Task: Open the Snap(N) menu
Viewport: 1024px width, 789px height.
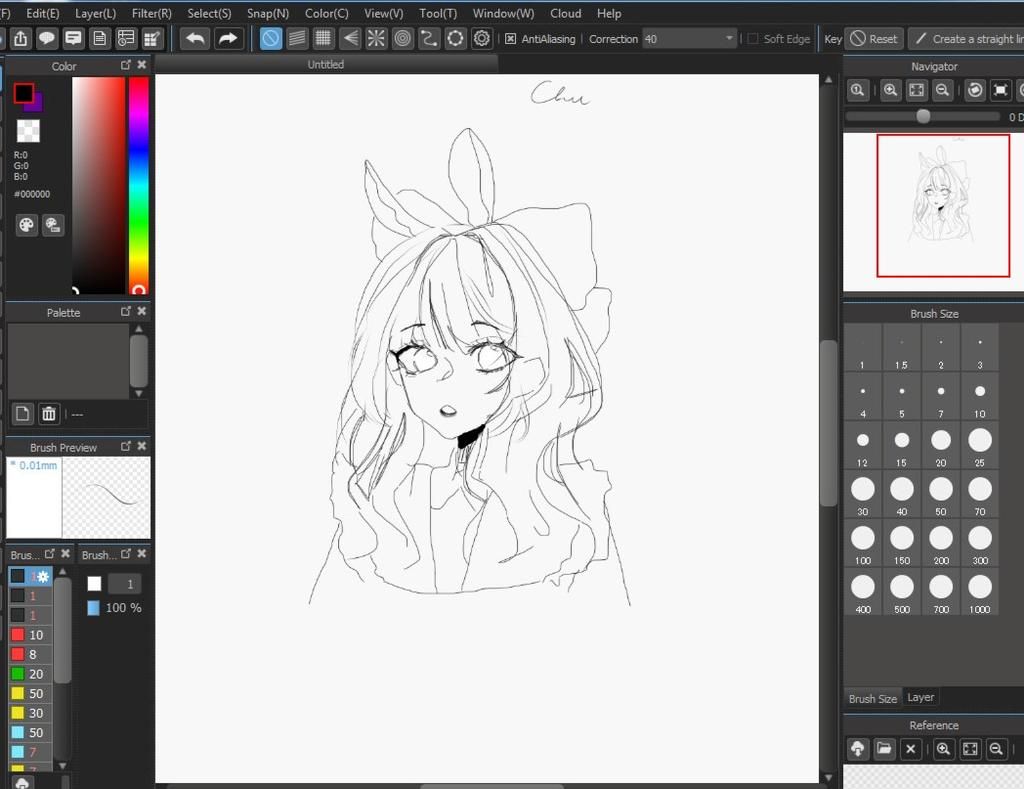Action: pyautogui.click(x=268, y=13)
